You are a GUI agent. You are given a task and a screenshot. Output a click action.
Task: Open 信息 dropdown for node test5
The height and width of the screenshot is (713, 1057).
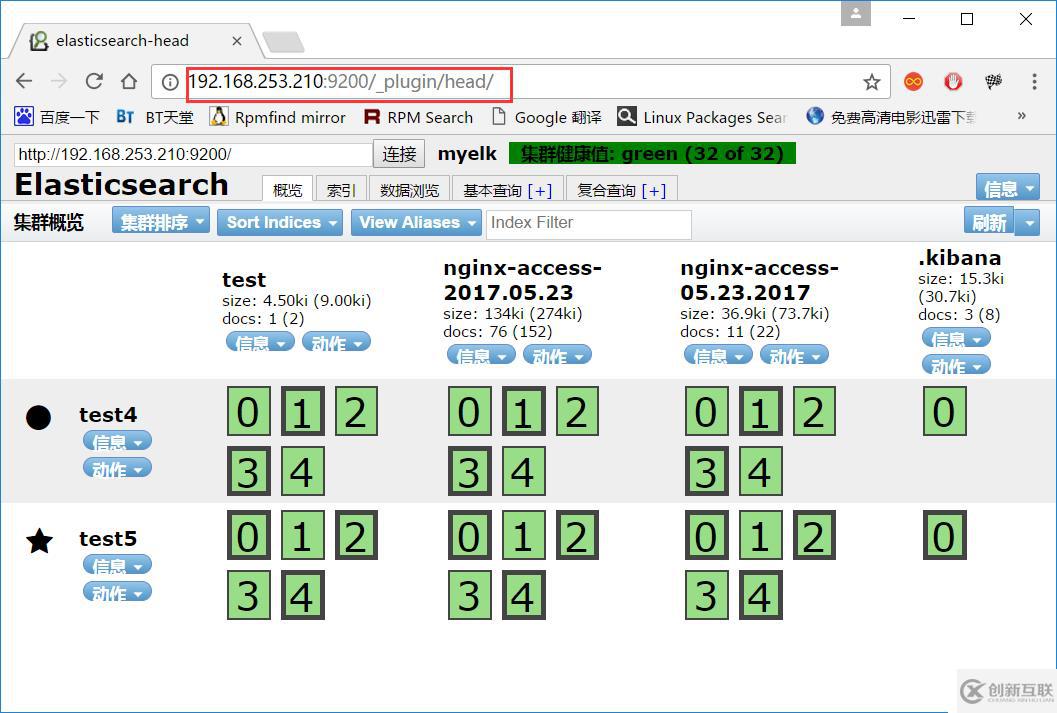coord(117,565)
